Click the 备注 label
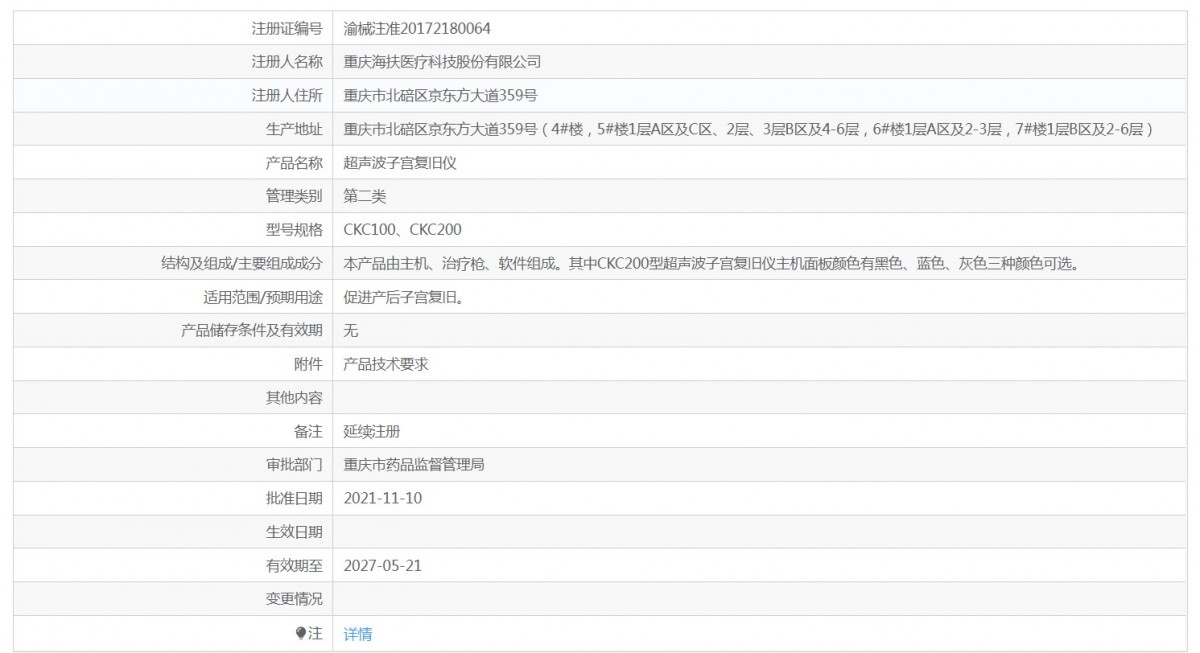 tap(309, 432)
